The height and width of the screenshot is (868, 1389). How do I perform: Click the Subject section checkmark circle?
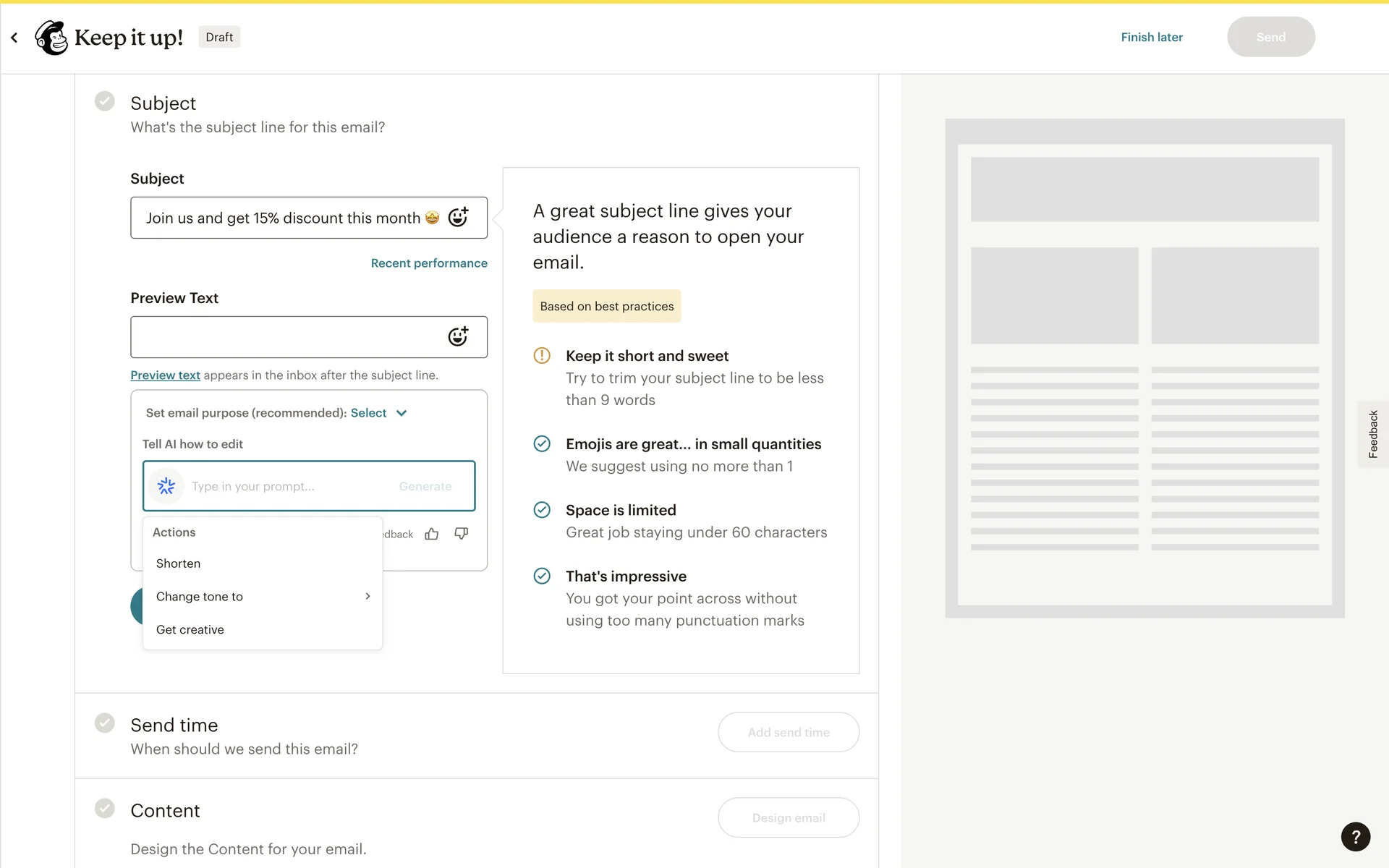(105, 101)
